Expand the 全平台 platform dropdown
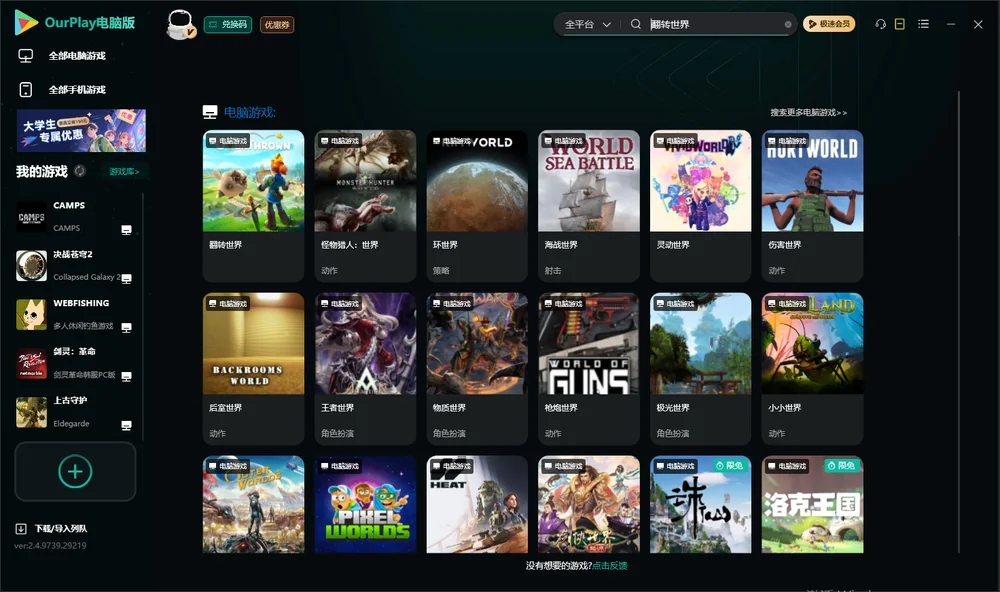 [587, 24]
